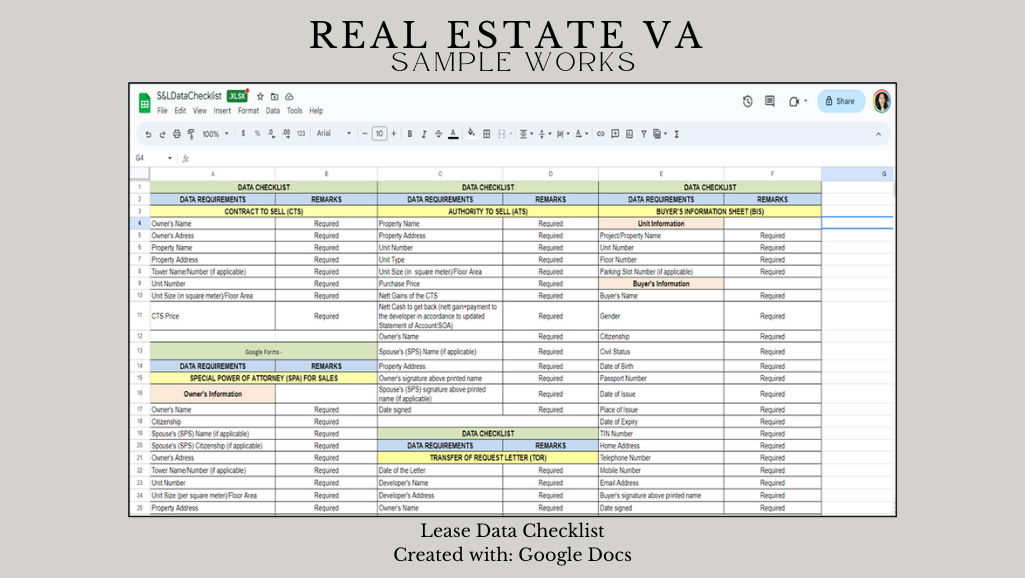Open the horizontal align dropdown
The height and width of the screenshot is (578, 1025).
(x=526, y=134)
